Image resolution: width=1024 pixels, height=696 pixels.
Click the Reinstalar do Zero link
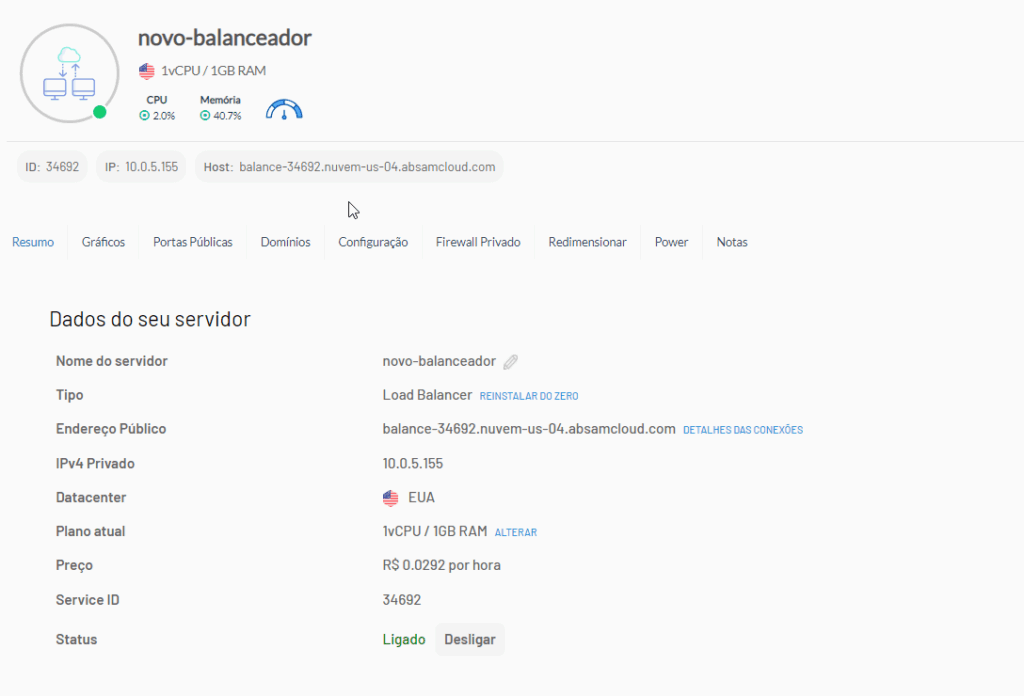529,396
